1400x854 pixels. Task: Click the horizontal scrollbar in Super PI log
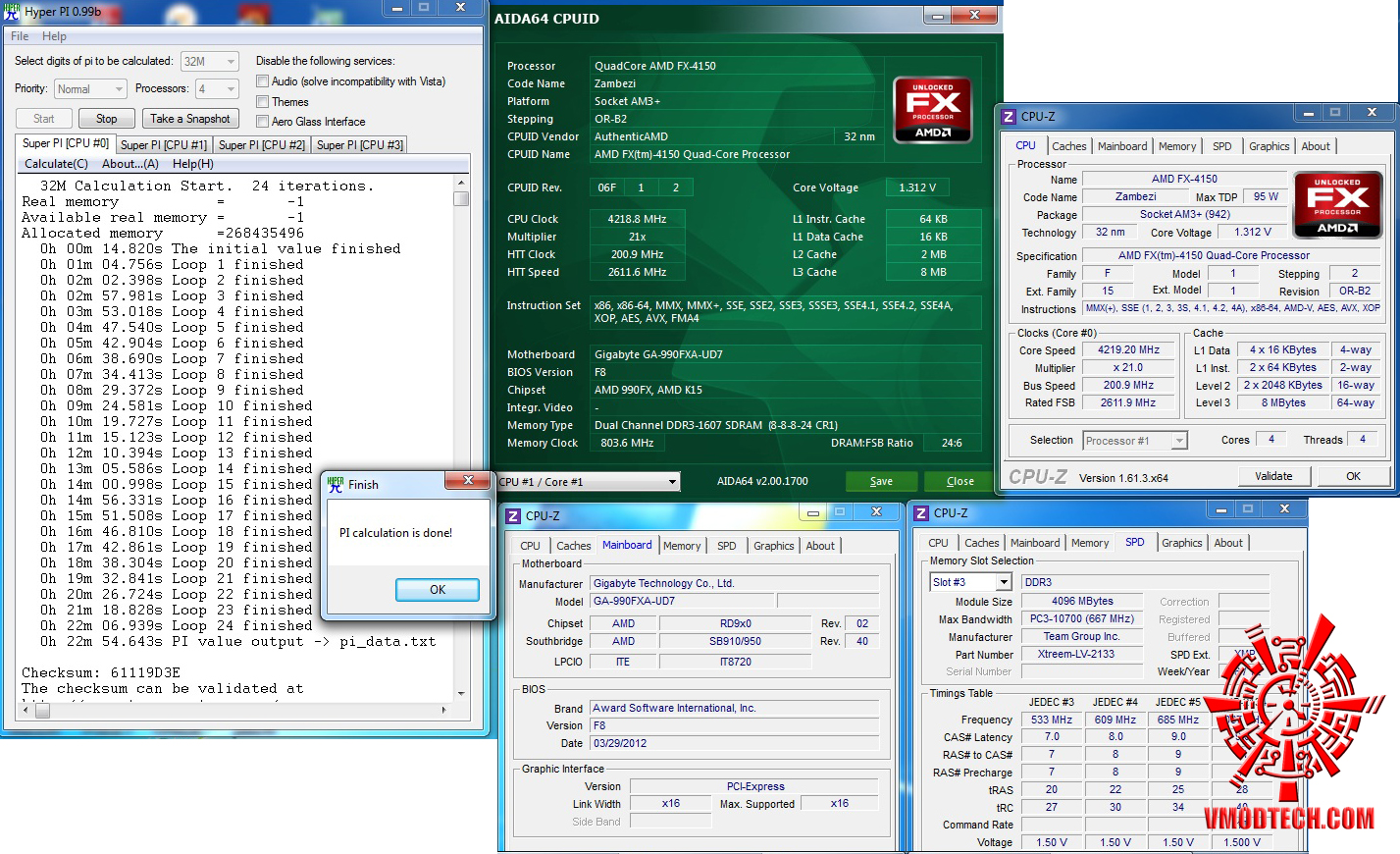tap(235, 710)
